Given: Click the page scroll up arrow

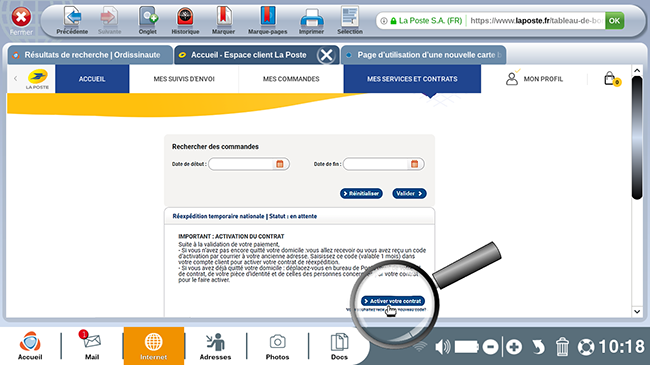Looking at the screenshot, I should coord(637,71).
